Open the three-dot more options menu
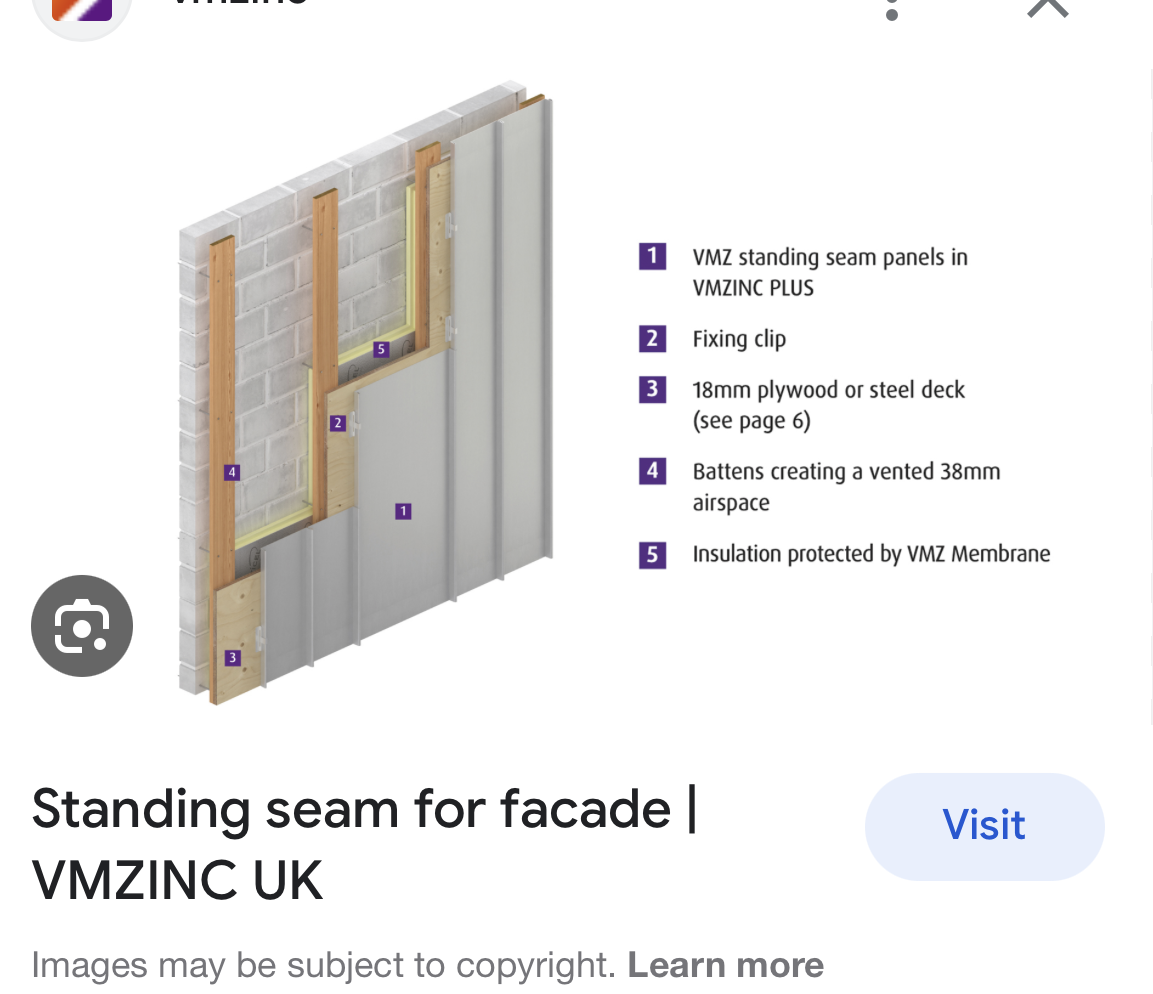This screenshot has width=1153, height=994. pyautogui.click(x=892, y=8)
